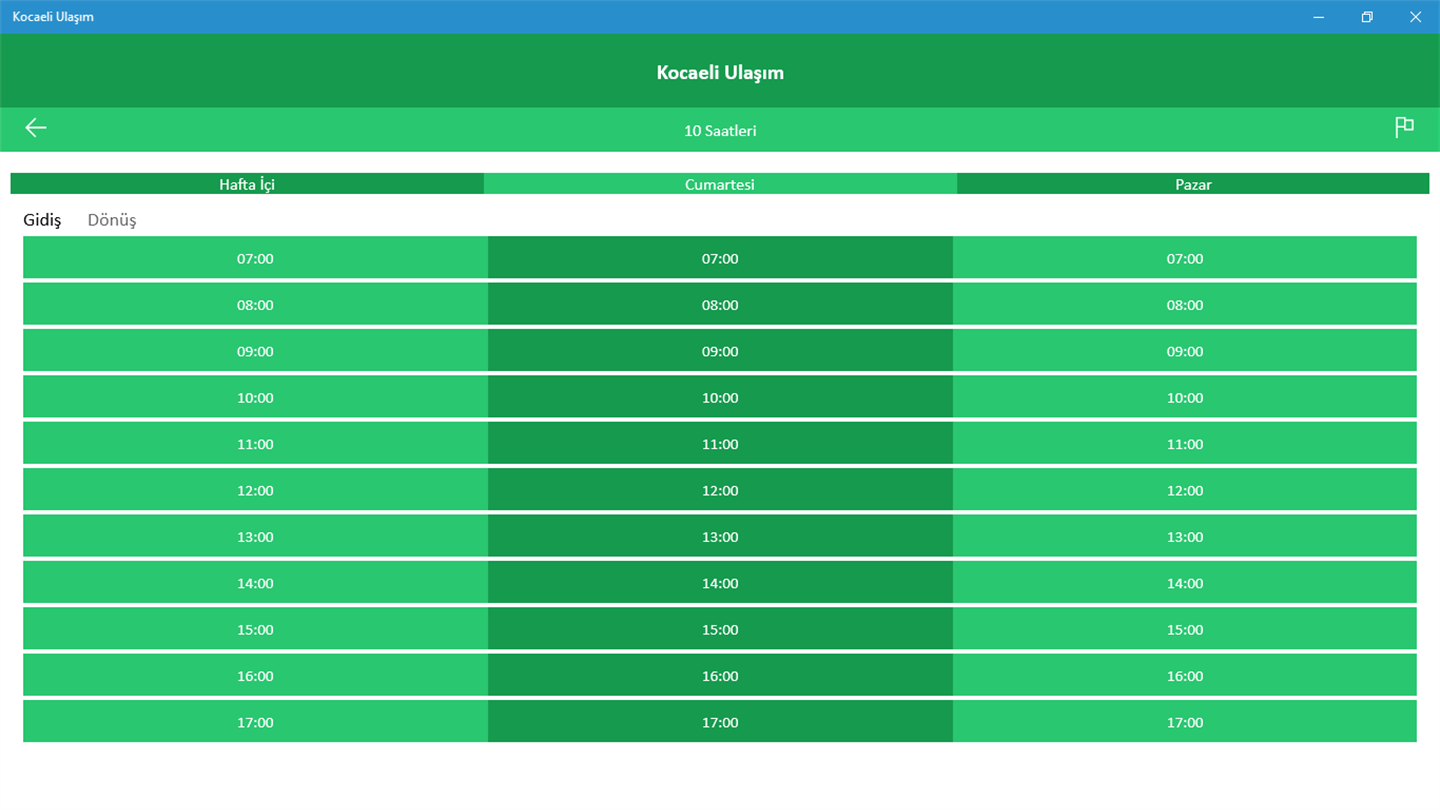Screen dimensions: 1440x810
Task: Choose 13:00 in the Pazar column
Action: (1185, 536)
